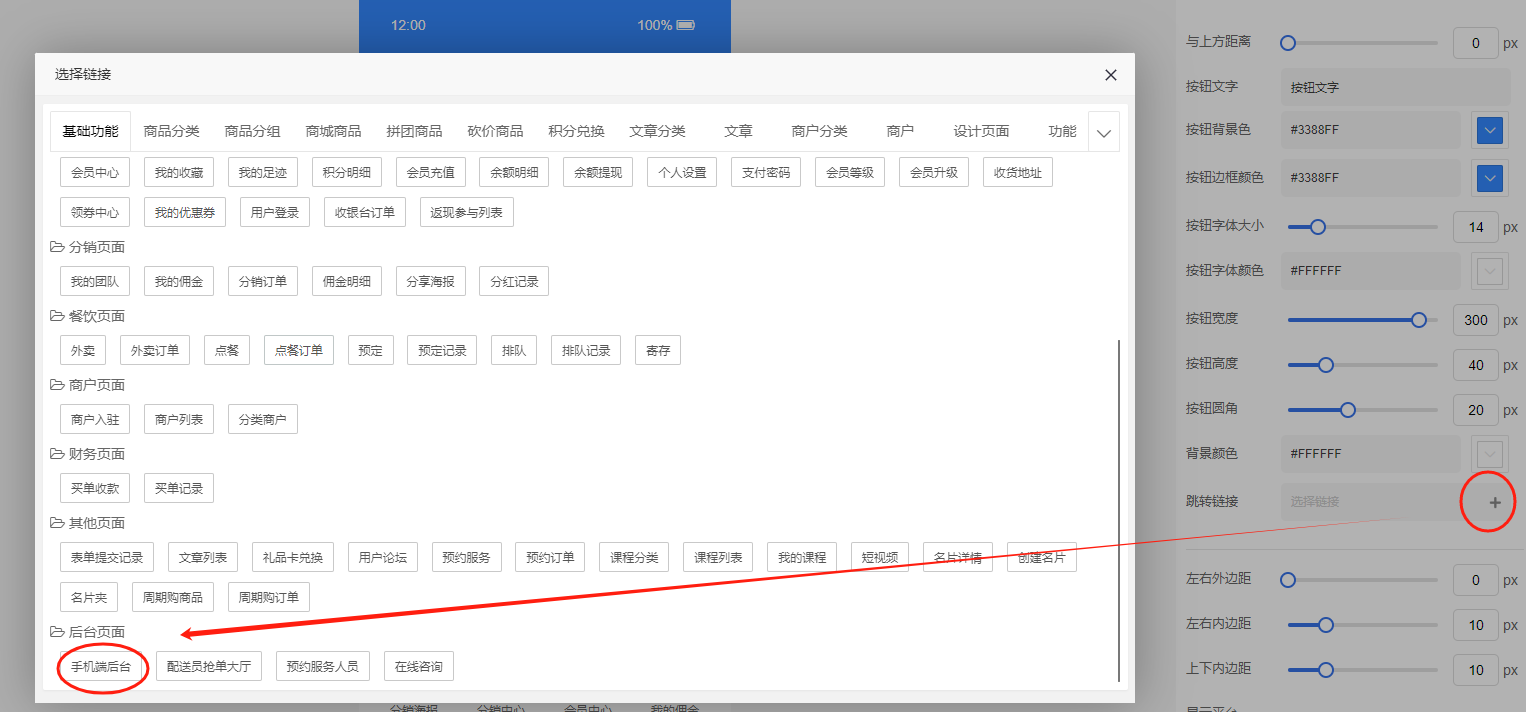Switch to the 商品分类 tab

pyautogui.click(x=171, y=131)
